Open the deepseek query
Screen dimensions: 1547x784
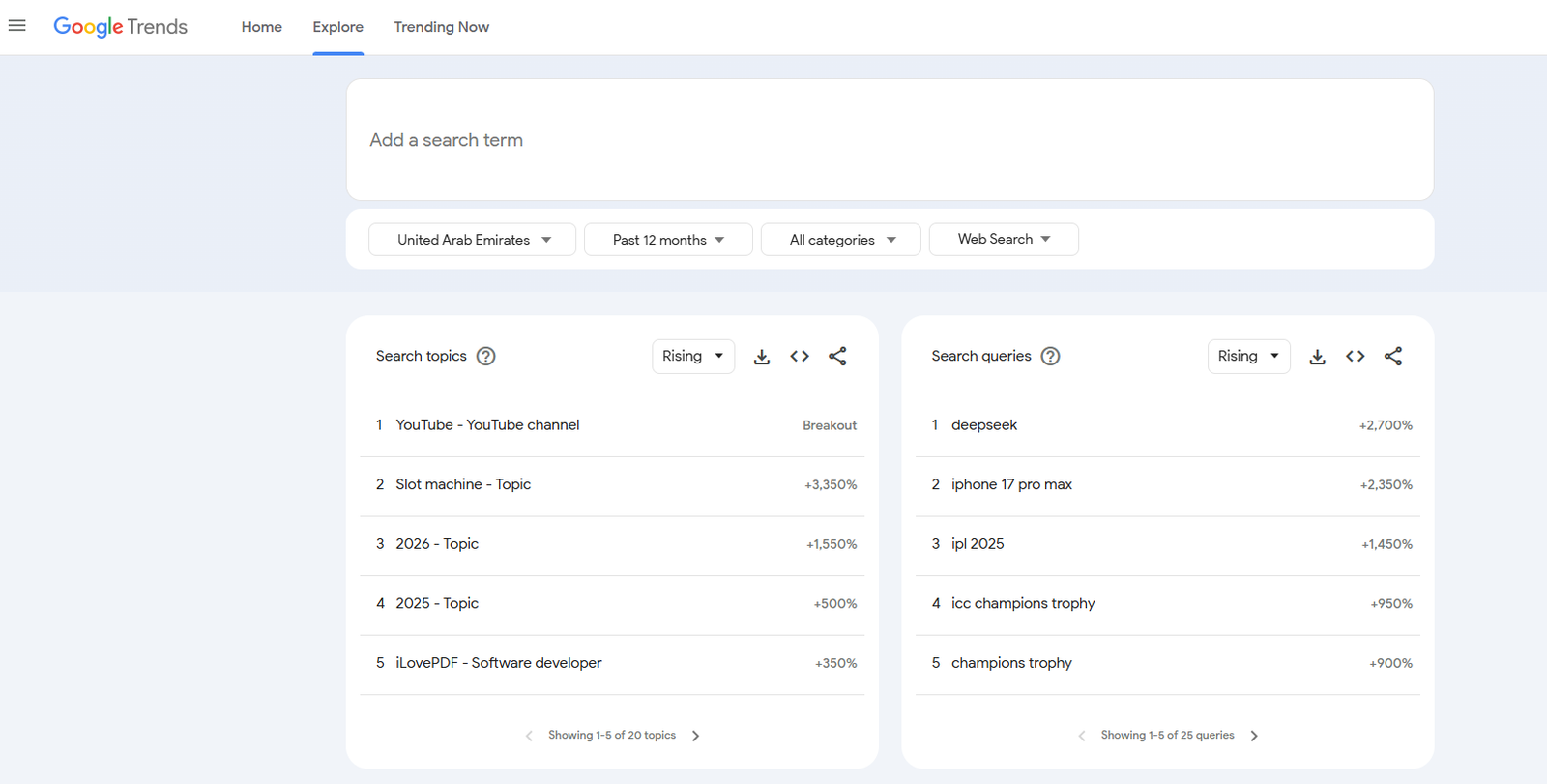point(1168,425)
